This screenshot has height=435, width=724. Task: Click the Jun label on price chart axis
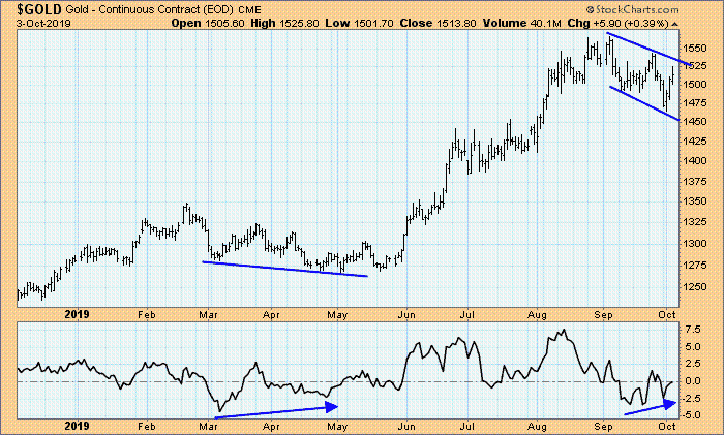tap(406, 315)
